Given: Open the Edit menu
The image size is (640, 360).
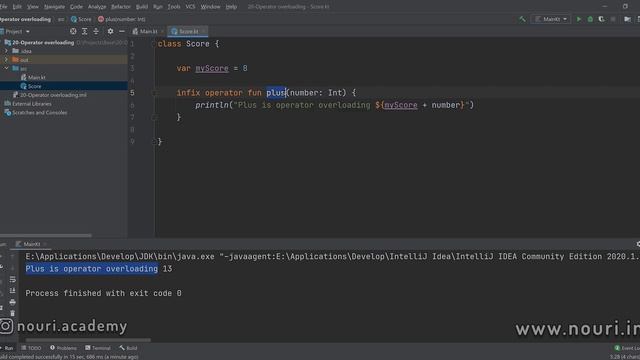Looking at the screenshot, I should click(x=17, y=7).
